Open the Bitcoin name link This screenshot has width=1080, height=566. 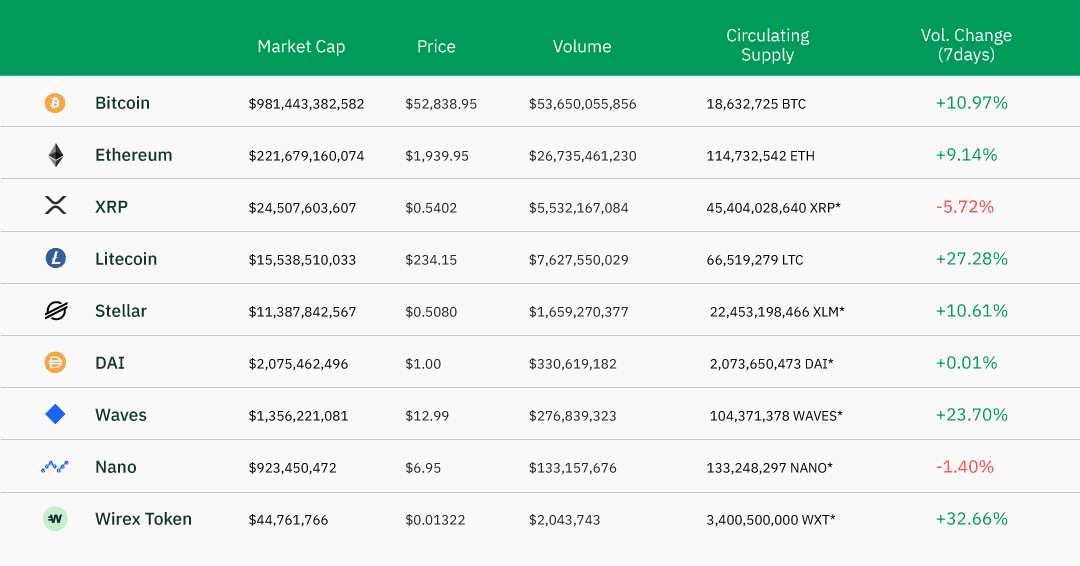coord(122,103)
